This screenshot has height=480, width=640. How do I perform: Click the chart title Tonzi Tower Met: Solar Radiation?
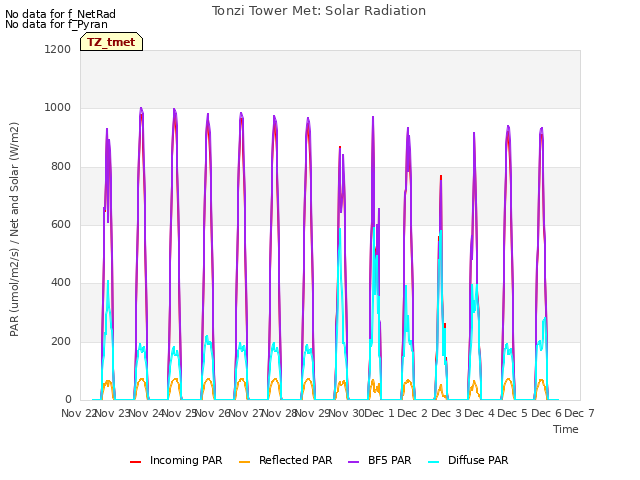point(319,11)
